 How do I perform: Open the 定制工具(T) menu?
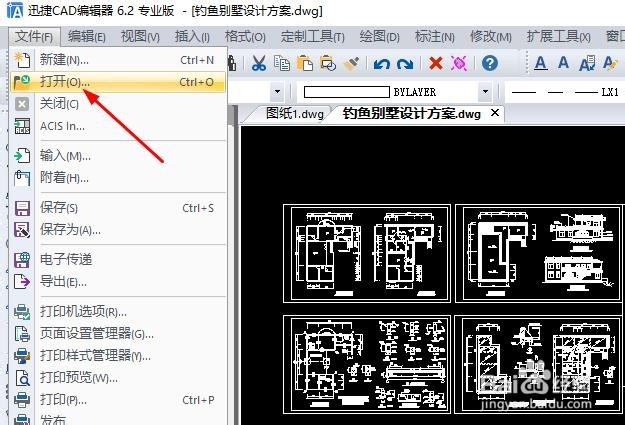(x=312, y=37)
